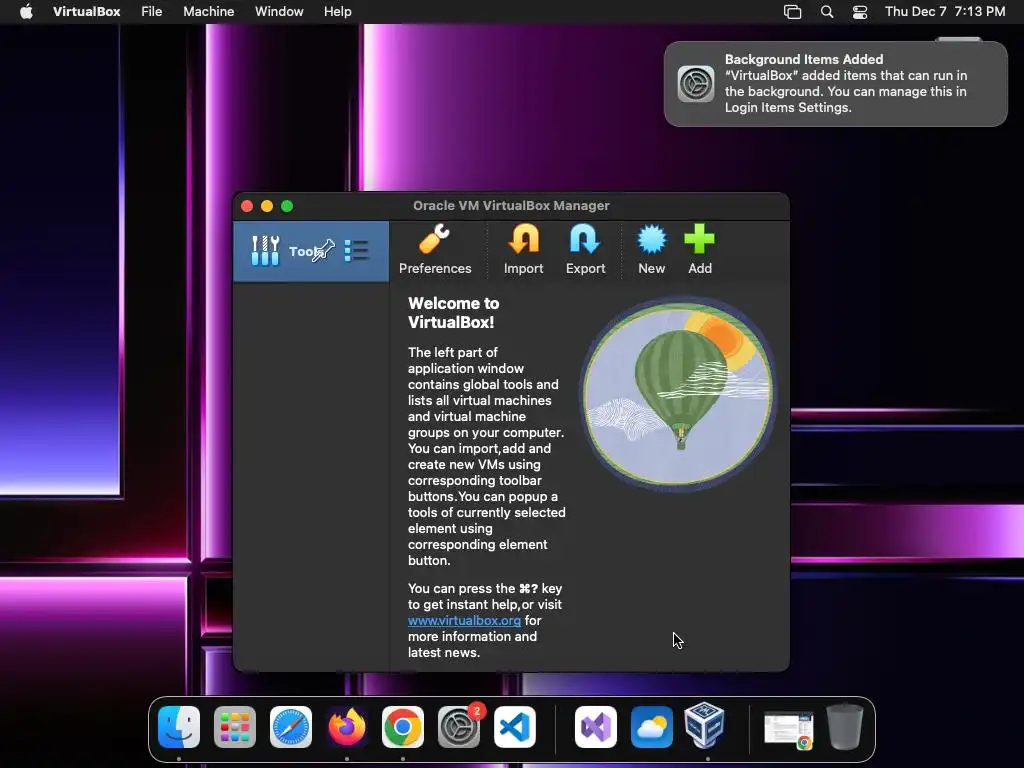
Task: Open the Window menu
Action: (x=279, y=11)
